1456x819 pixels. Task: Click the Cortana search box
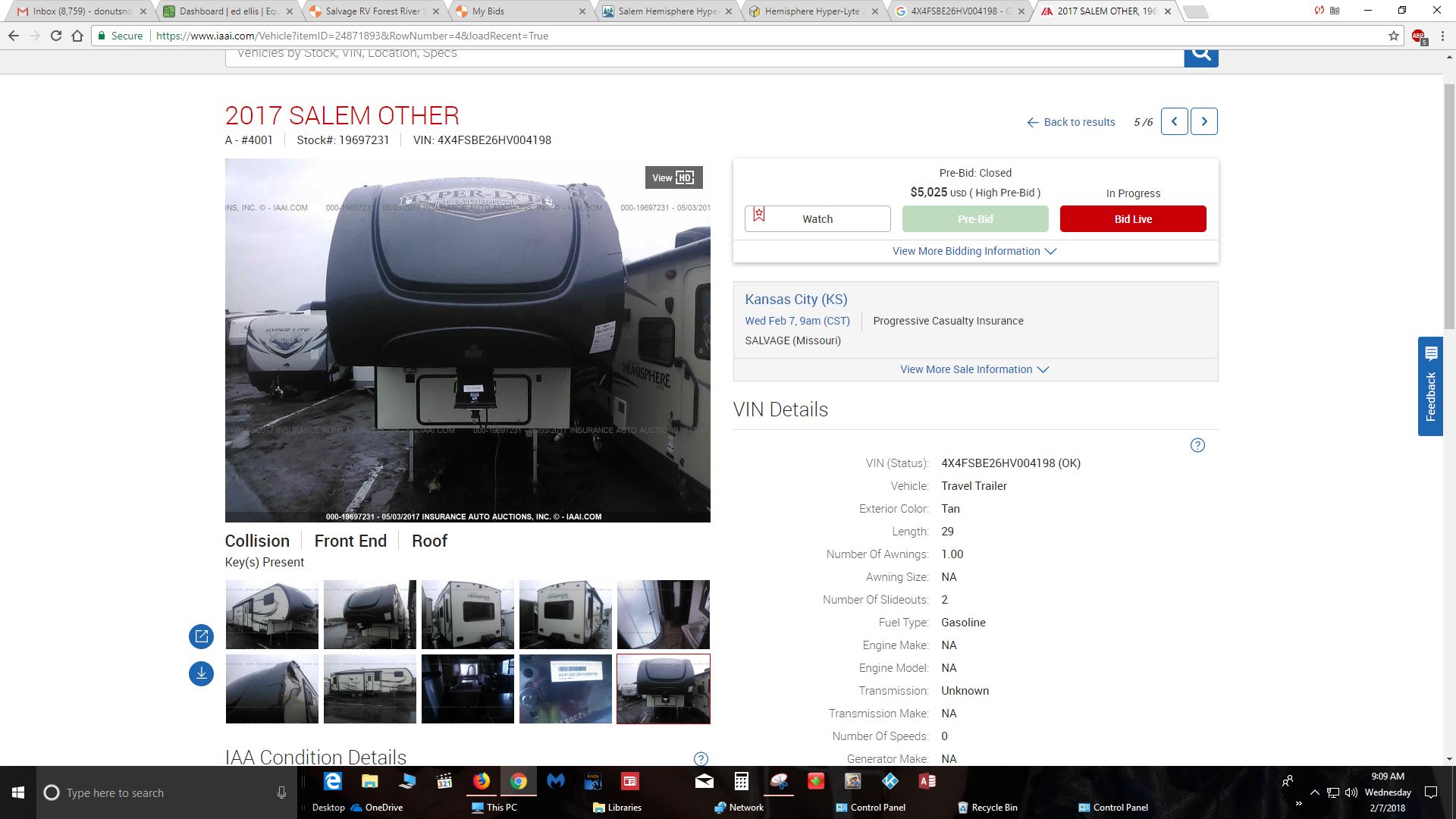[167, 792]
